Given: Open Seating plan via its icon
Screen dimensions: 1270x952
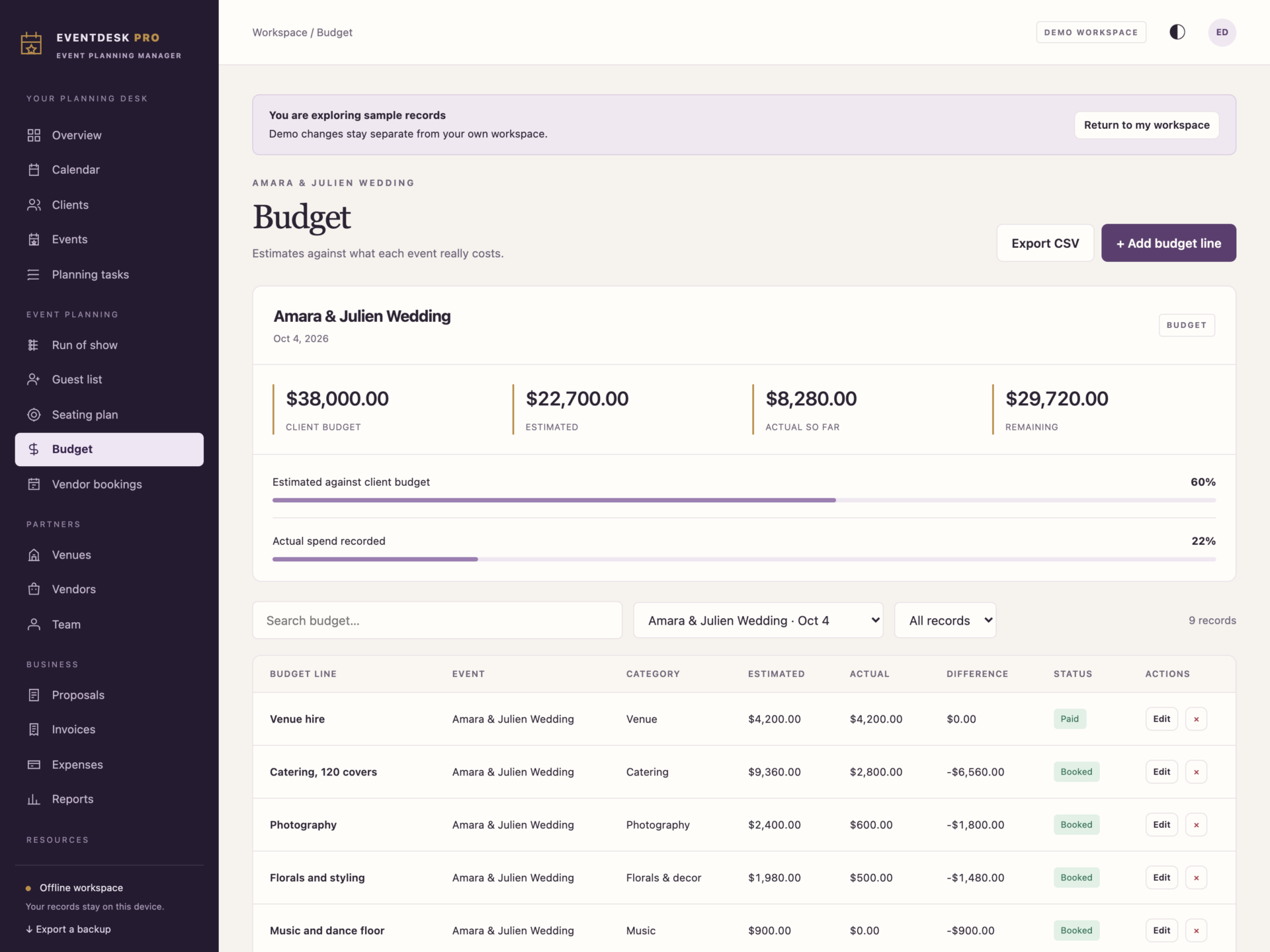Looking at the screenshot, I should (x=34, y=415).
